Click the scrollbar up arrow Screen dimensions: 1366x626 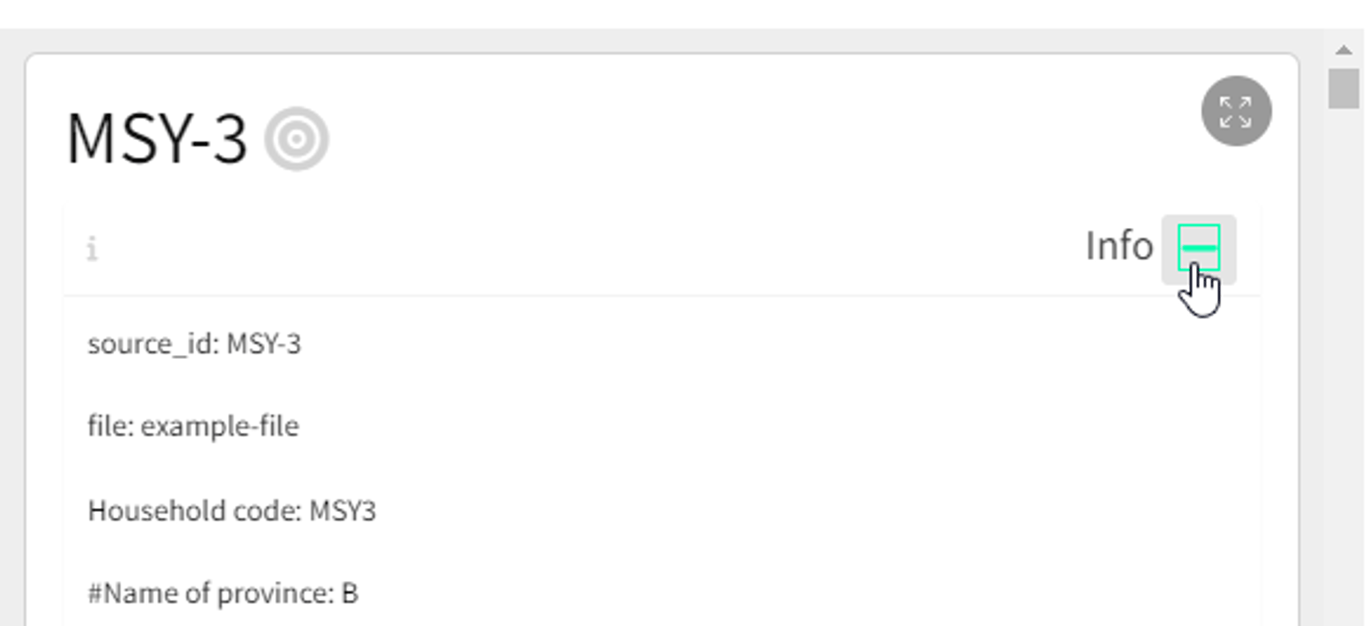(1344, 50)
